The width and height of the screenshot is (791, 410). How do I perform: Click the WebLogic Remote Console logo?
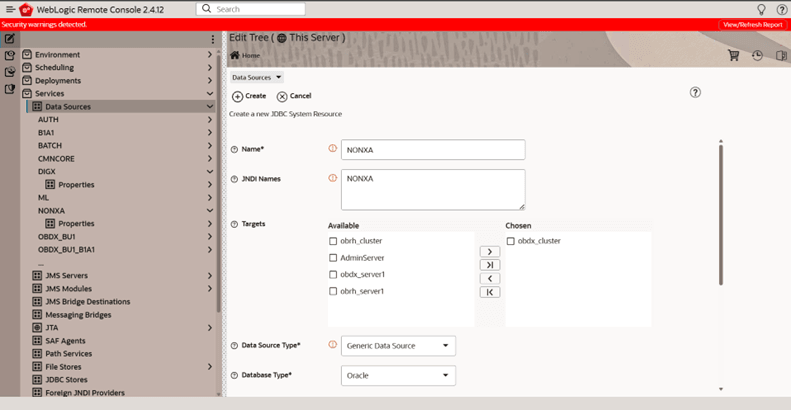pos(26,9)
